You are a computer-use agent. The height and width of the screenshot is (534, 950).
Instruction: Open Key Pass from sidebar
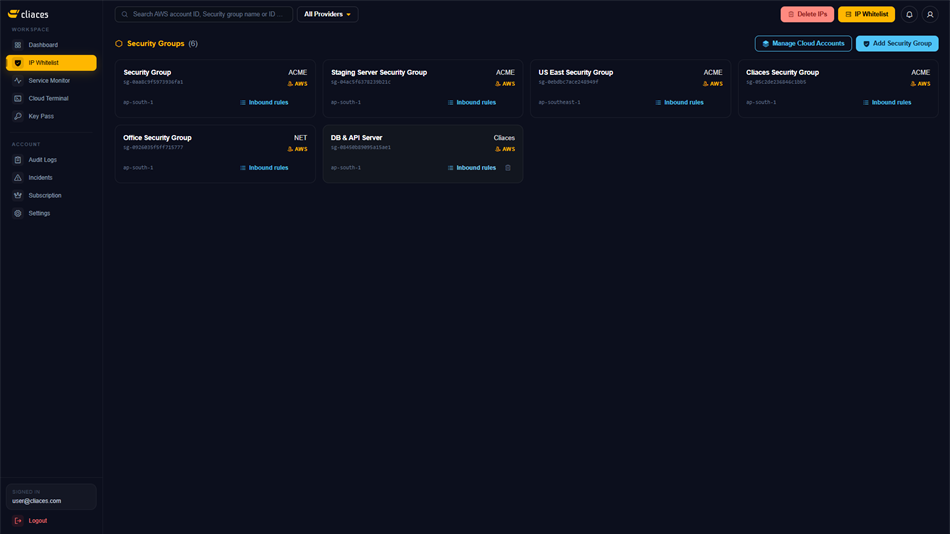(x=51, y=116)
